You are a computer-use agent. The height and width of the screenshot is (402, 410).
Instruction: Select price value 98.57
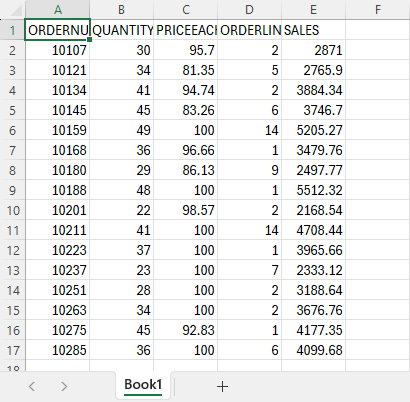[186, 210]
